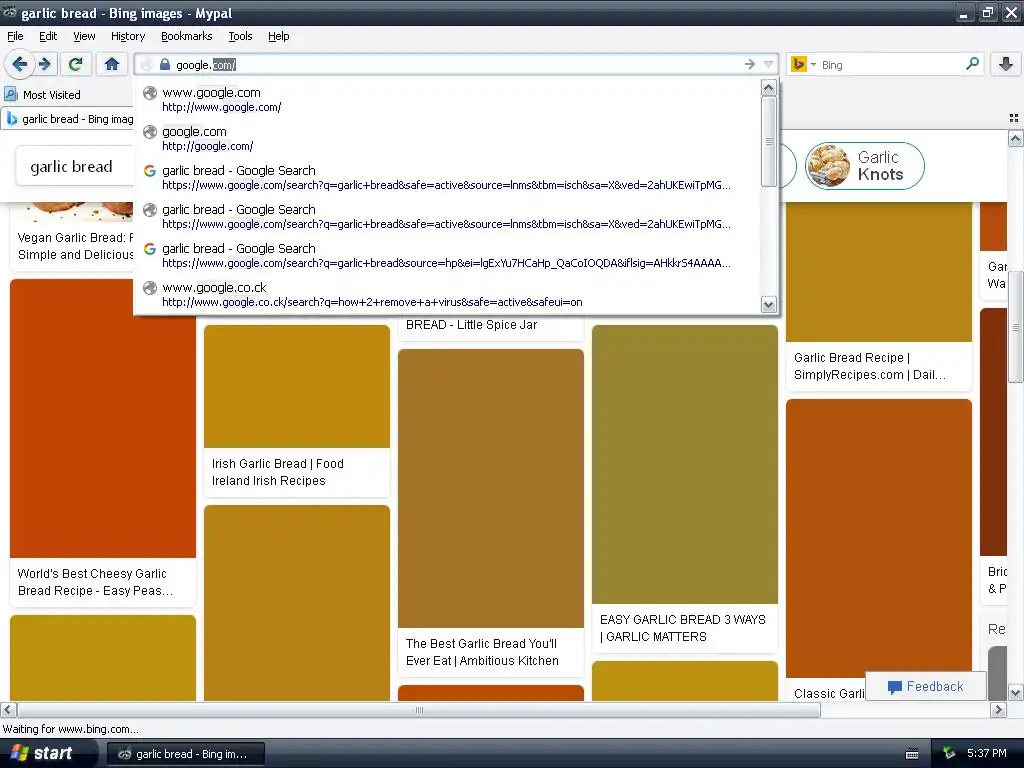1024x768 pixels.
Task: Click the Mypal icon in title bar
Action: coord(9,12)
